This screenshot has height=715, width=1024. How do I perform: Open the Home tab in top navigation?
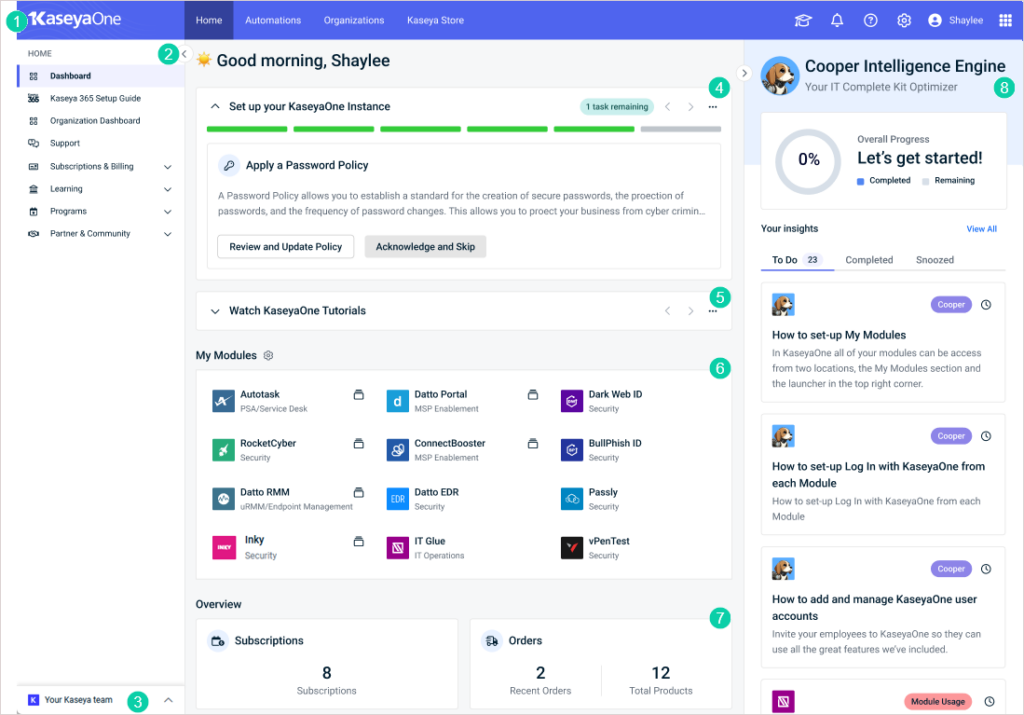pos(209,20)
